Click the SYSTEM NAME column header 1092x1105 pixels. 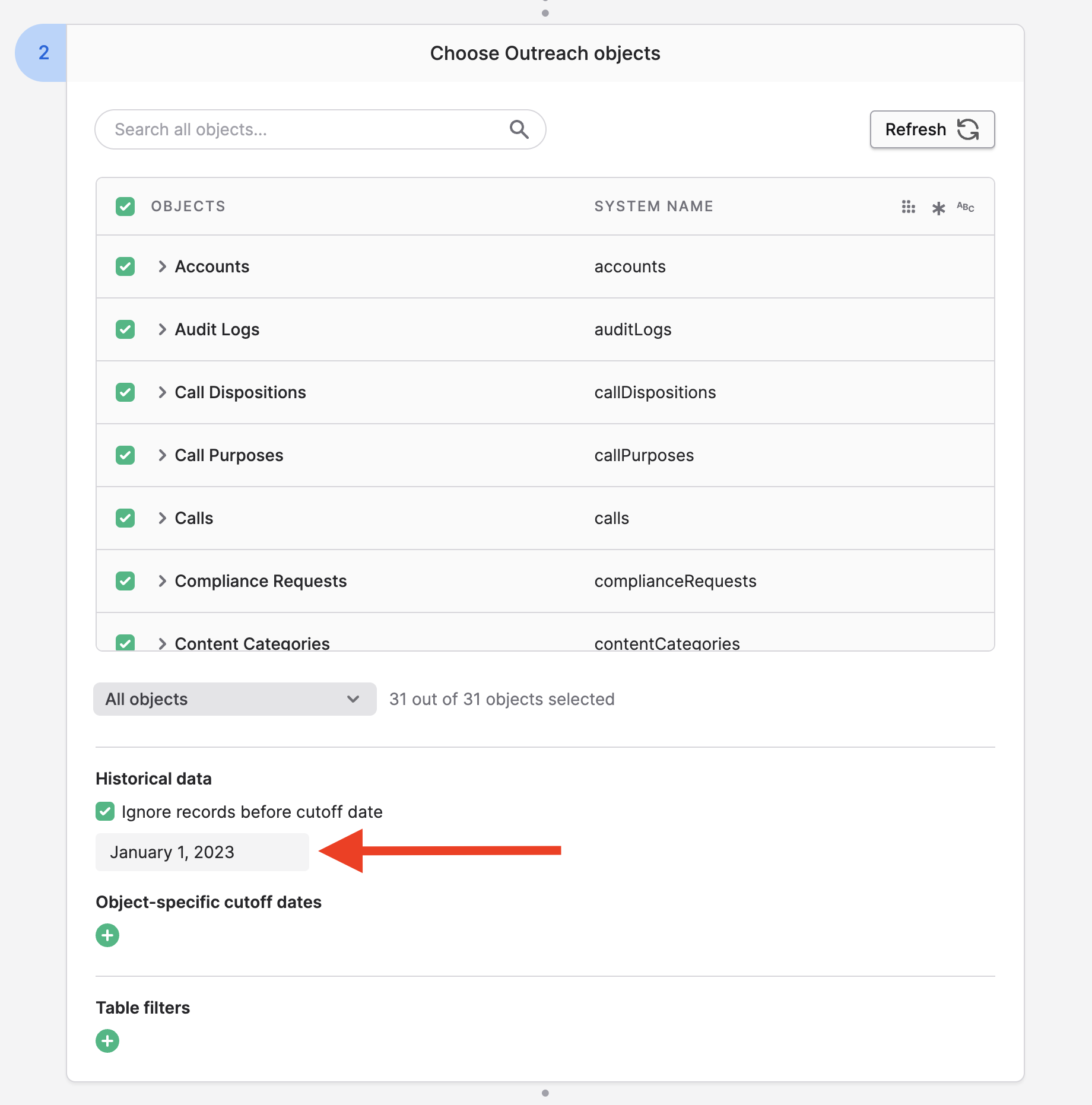click(x=654, y=207)
